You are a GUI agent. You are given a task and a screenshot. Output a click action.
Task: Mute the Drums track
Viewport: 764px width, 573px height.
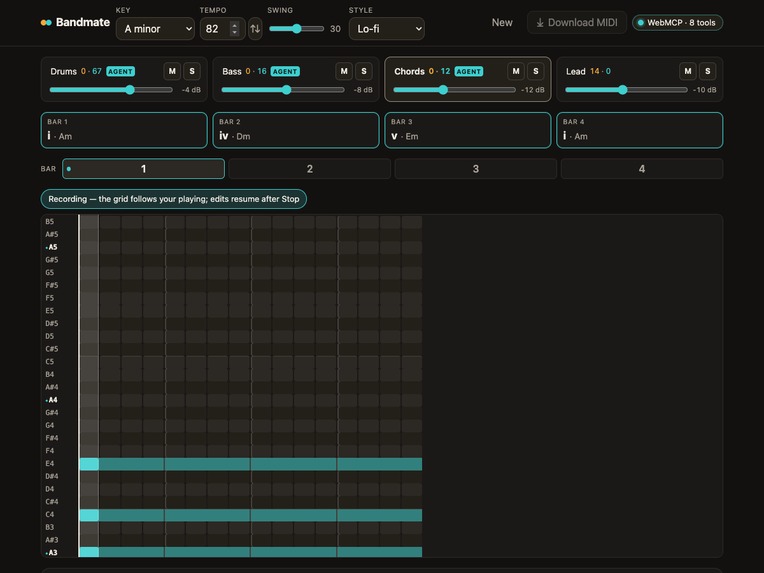[x=172, y=71]
